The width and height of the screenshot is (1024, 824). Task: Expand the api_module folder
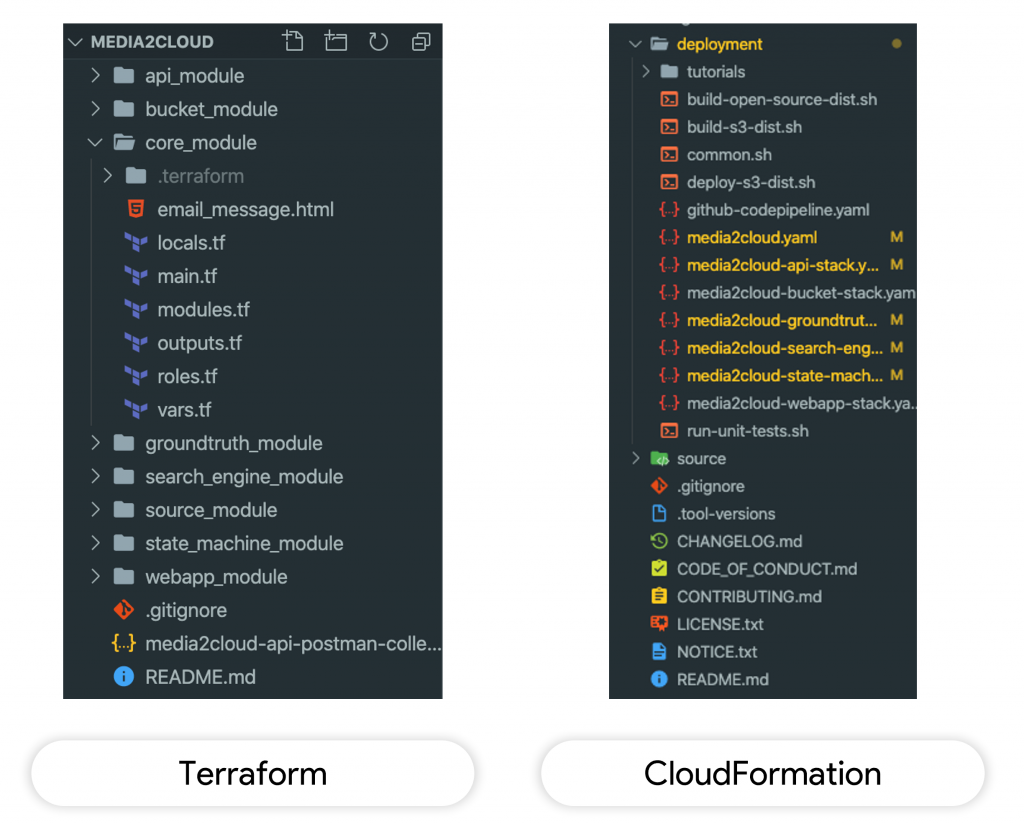93,75
